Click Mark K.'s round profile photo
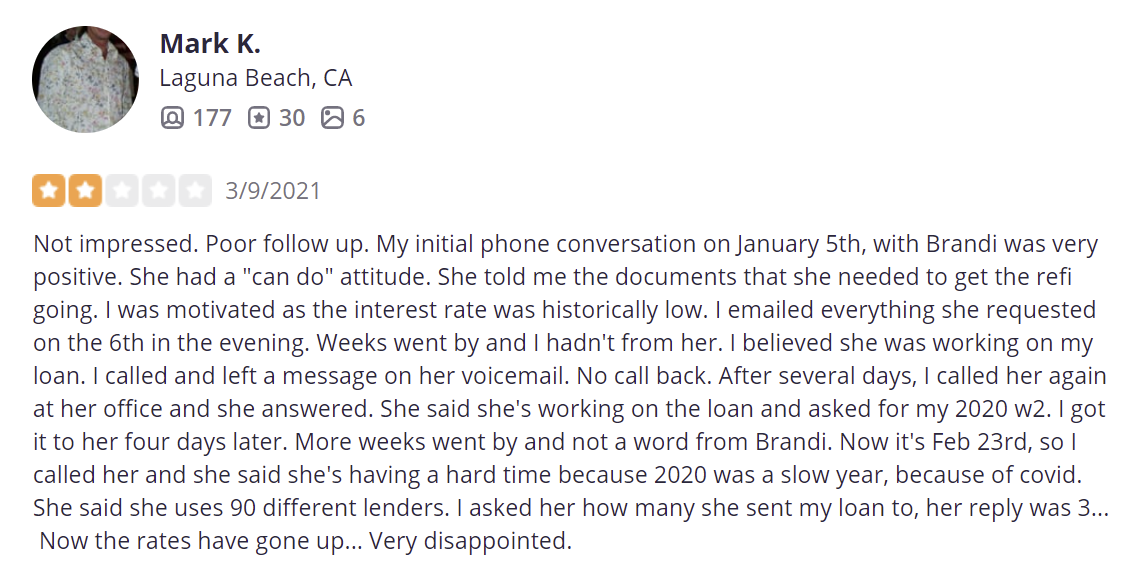This screenshot has width=1146, height=571. click(85, 80)
